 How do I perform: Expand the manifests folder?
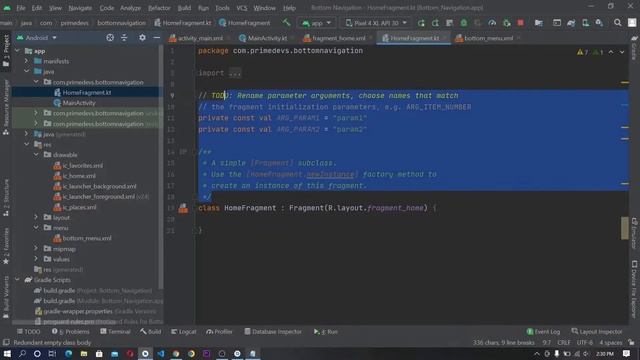click(x=27, y=61)
